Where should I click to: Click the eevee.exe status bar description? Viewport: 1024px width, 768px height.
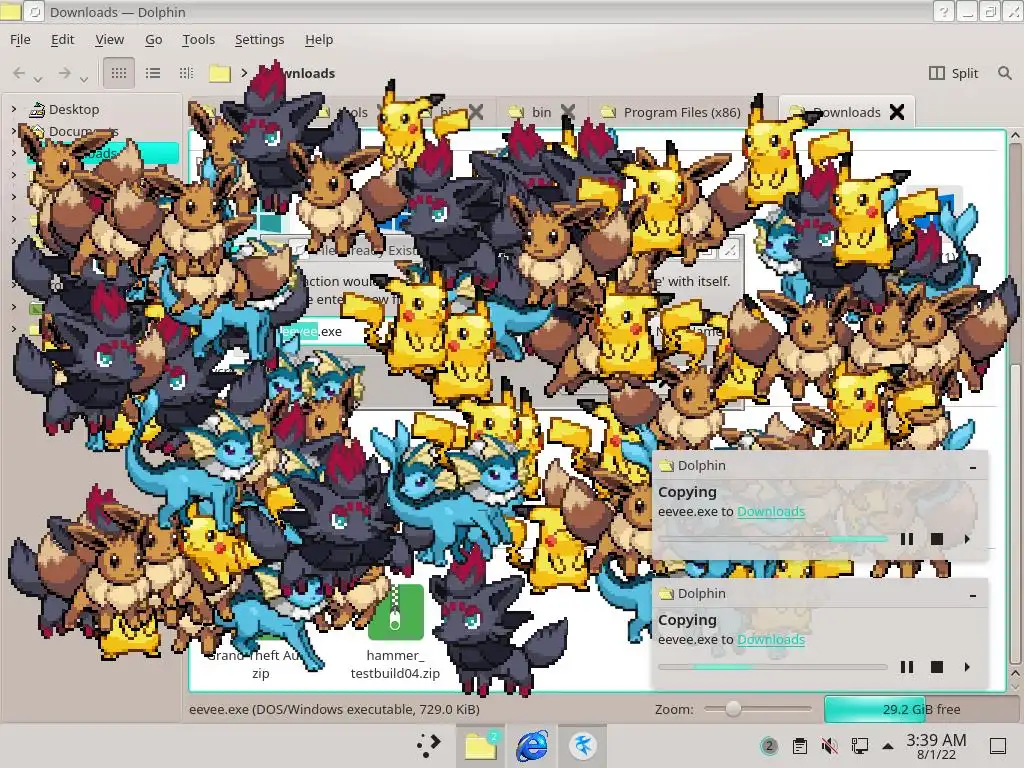pos(334,709)
